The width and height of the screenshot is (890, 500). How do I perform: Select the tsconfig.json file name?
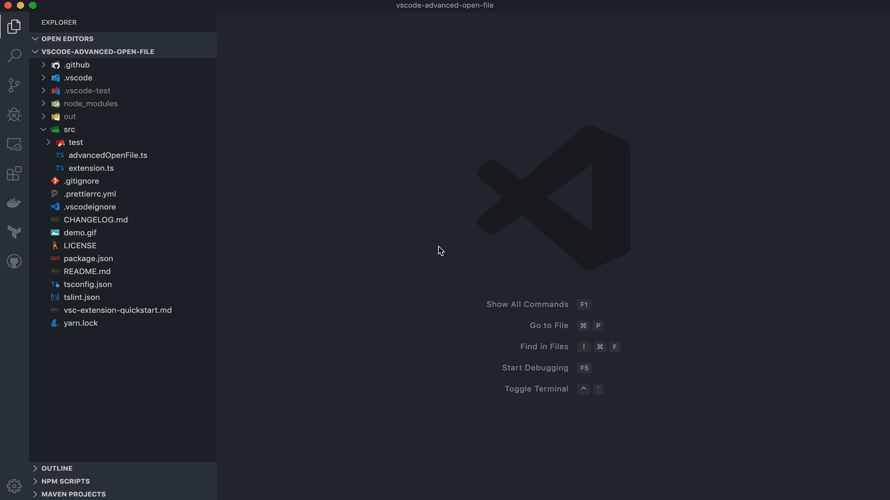pos(87,284)
